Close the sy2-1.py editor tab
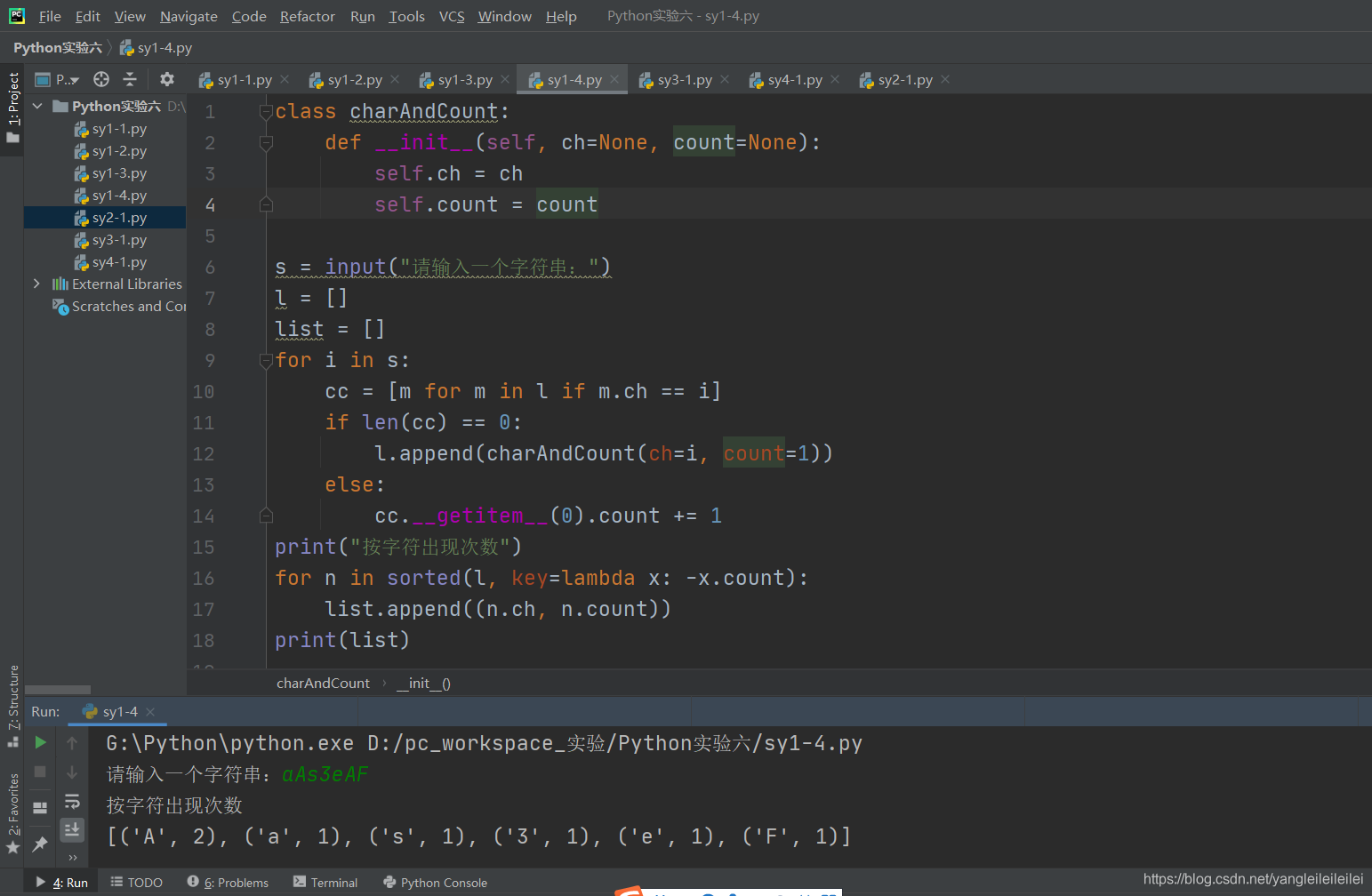Screen dimensions: 1372x896 pyautogui.click(x=945, y=79)
